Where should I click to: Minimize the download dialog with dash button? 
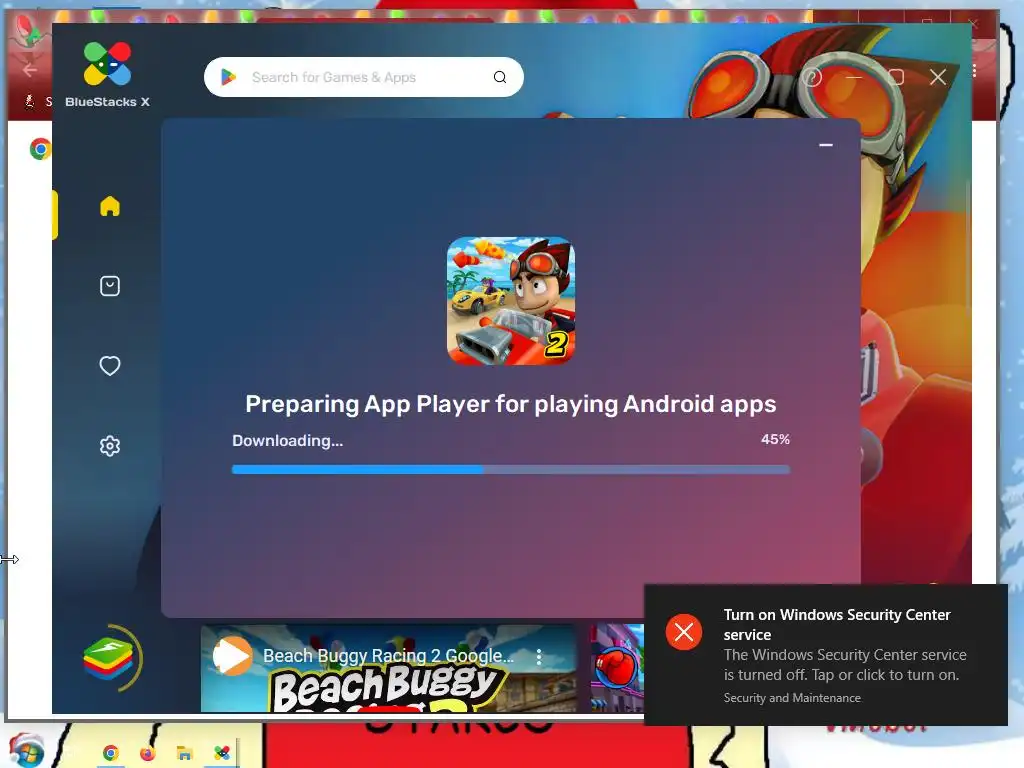point(826,145)
